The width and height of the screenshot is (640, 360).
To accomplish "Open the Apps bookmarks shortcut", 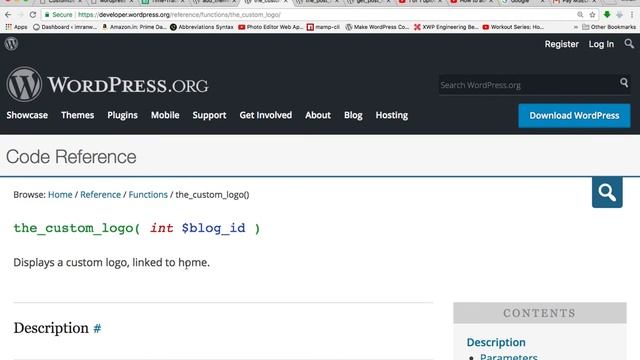I will pyautogui.click(x=16, y=27).
